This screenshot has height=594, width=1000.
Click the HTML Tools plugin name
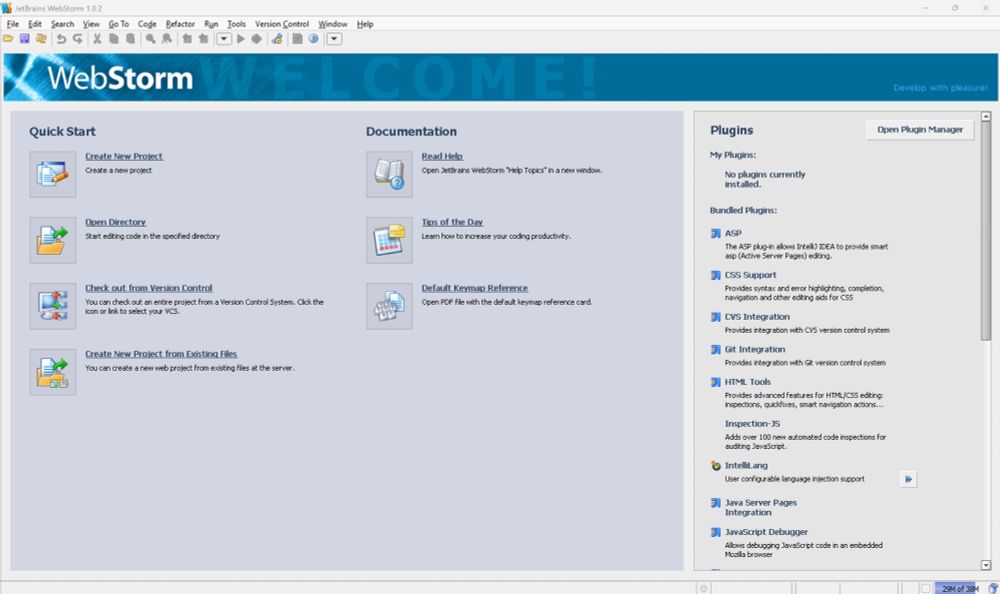[747, 382]
